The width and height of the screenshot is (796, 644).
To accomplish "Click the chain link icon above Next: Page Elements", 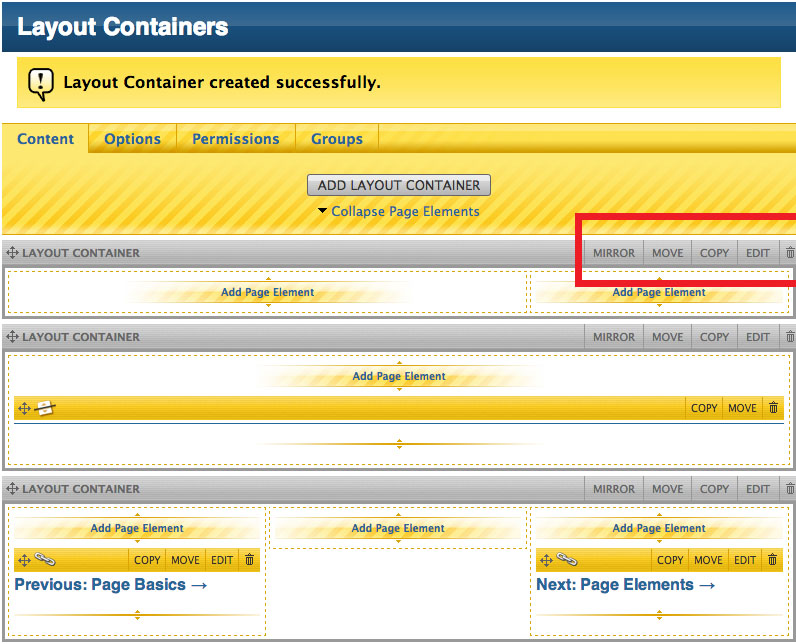I will [x=567, y=559].
